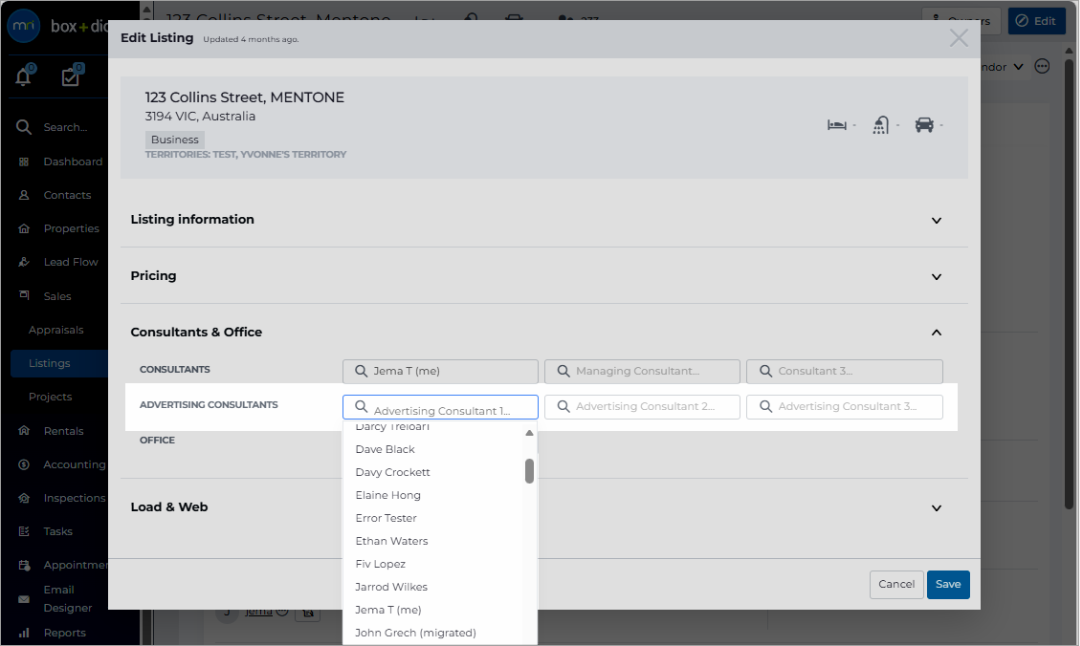The image size is (1080, 646).
Task: Click the Owners button behind dialog
Action: pos(961,21)
